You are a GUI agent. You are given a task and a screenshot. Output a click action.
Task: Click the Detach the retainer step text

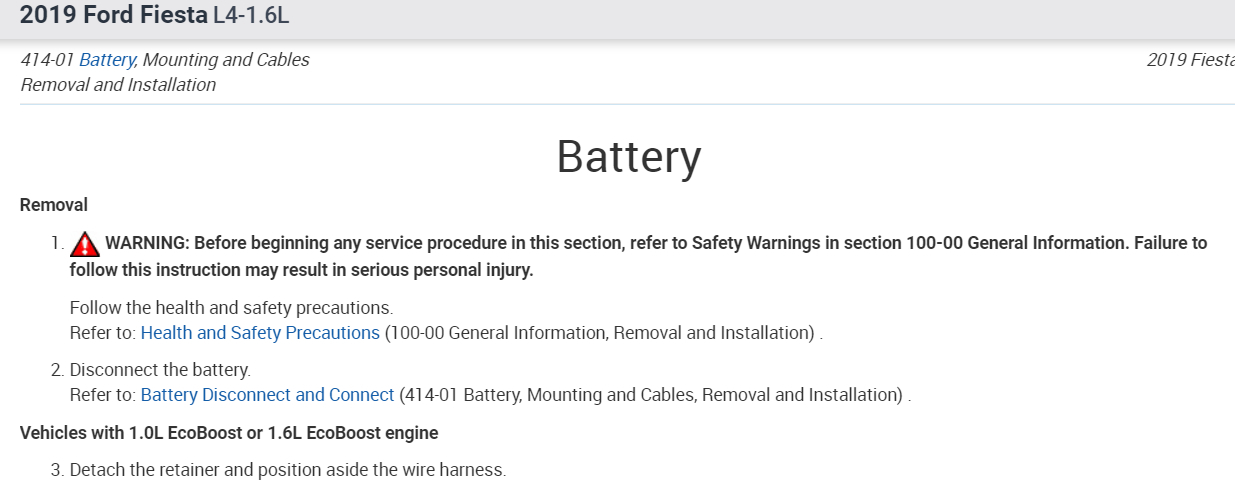[x=288, y=469]
